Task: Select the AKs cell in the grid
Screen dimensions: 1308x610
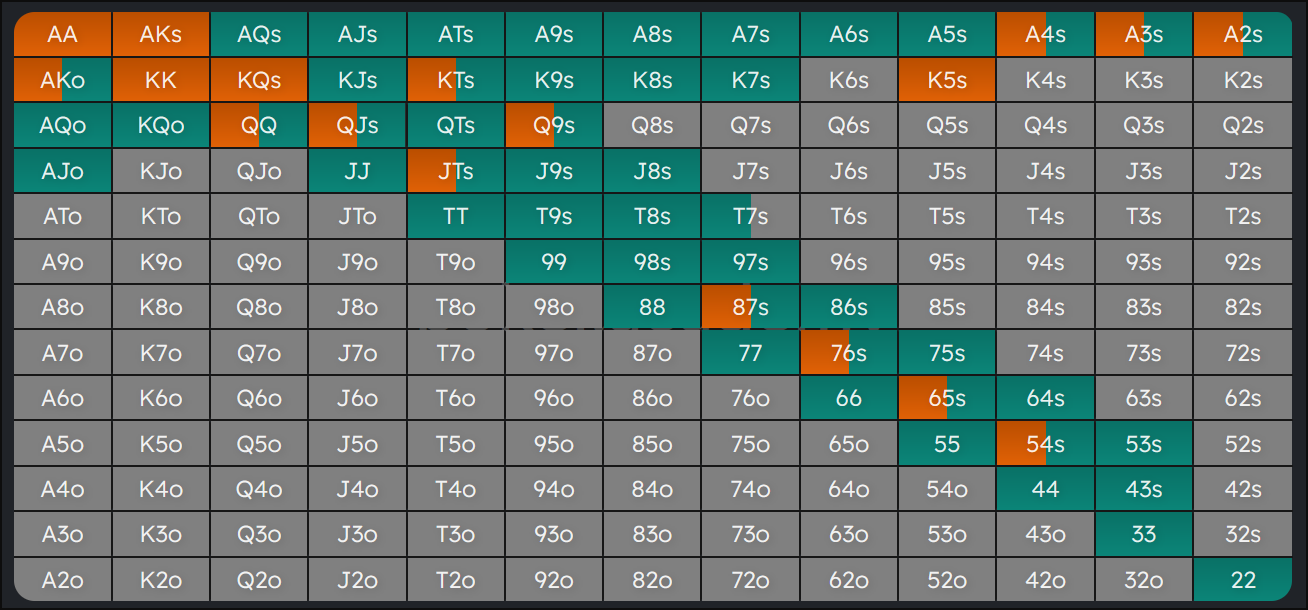Action: [x=161, y=35]
